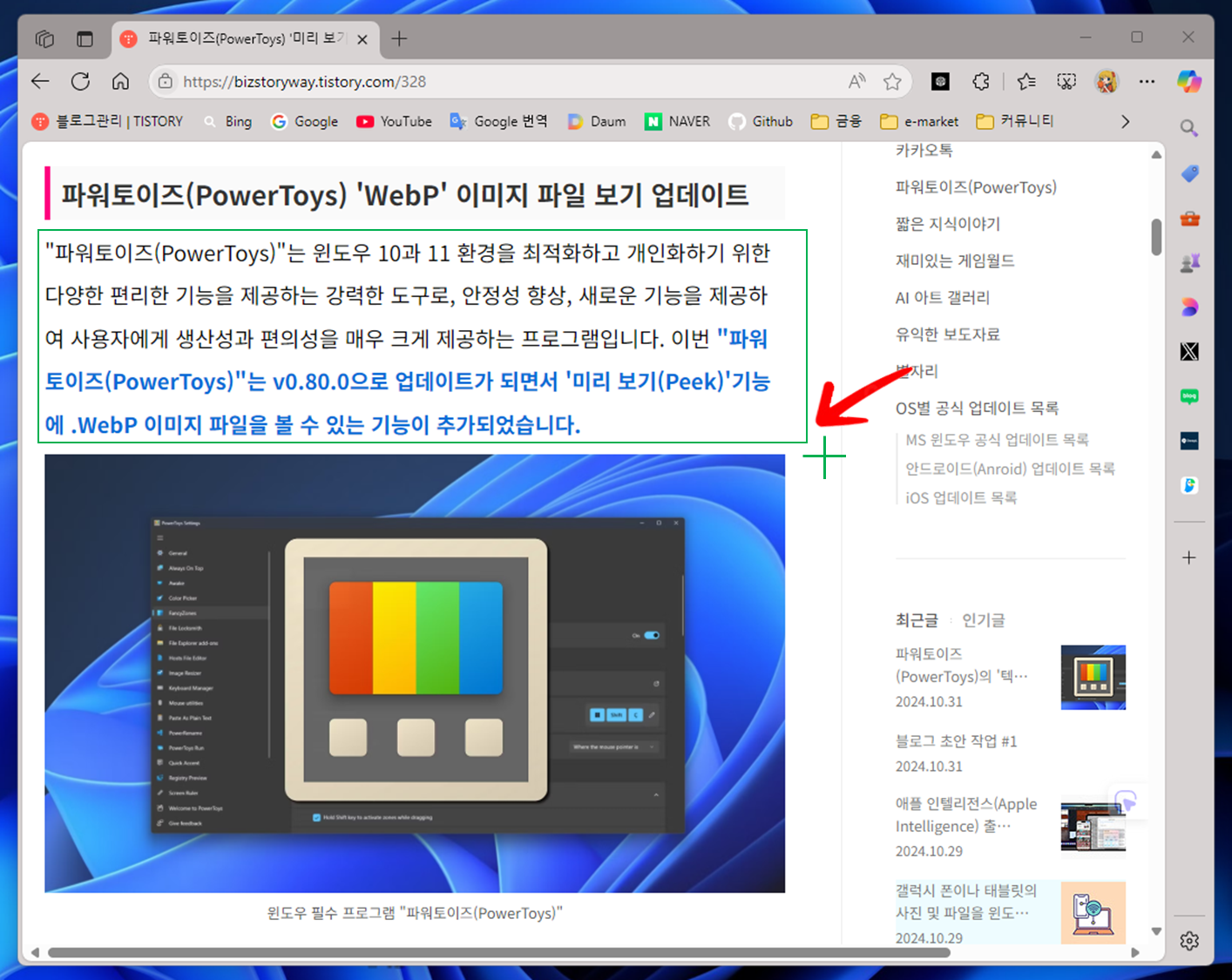Toggle the favorite star for this page
The width and height of the screenshot is (1232, 980).
(x=892, y=81)
